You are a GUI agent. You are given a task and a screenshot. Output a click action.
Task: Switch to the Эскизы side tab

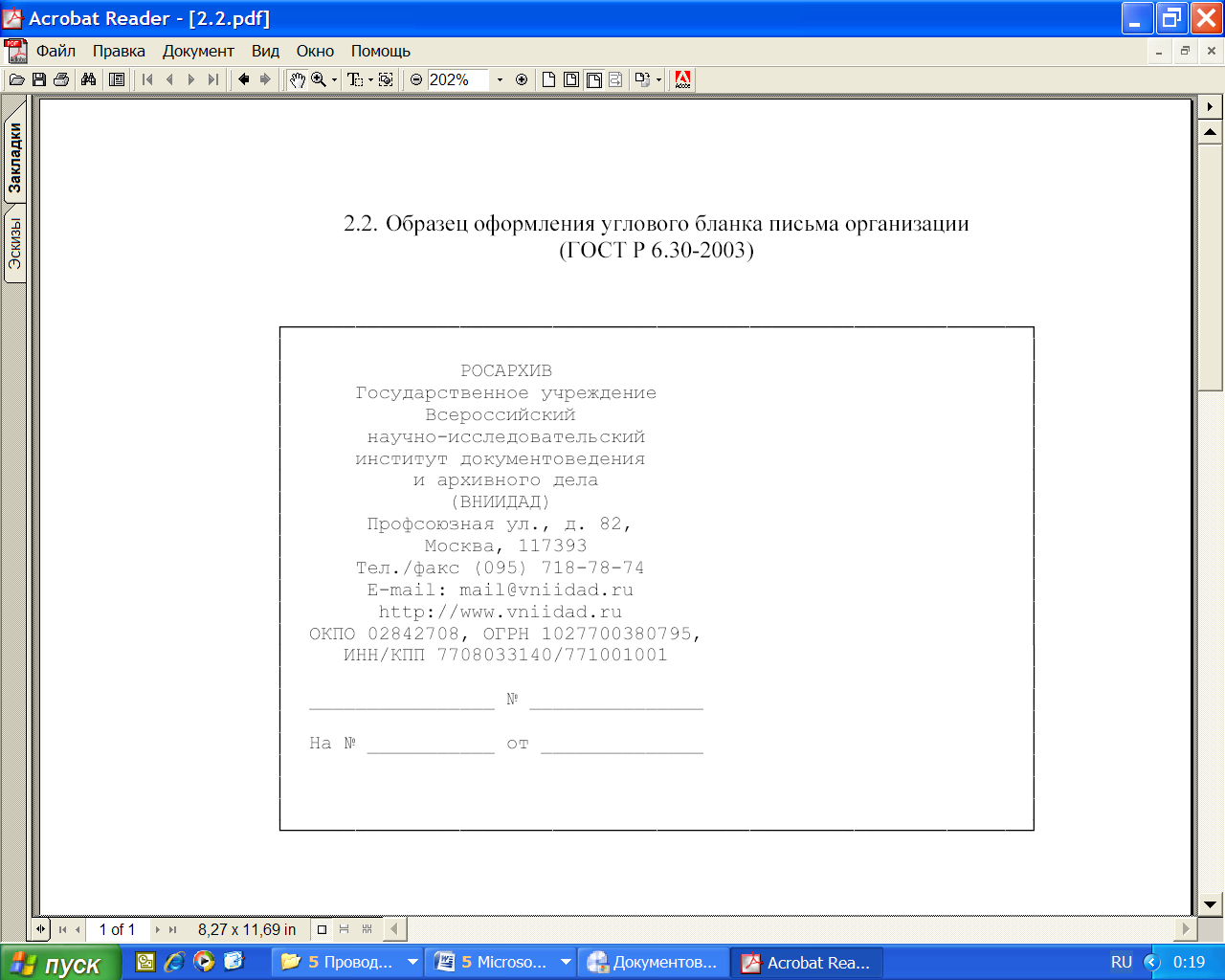tap(15, 244)
